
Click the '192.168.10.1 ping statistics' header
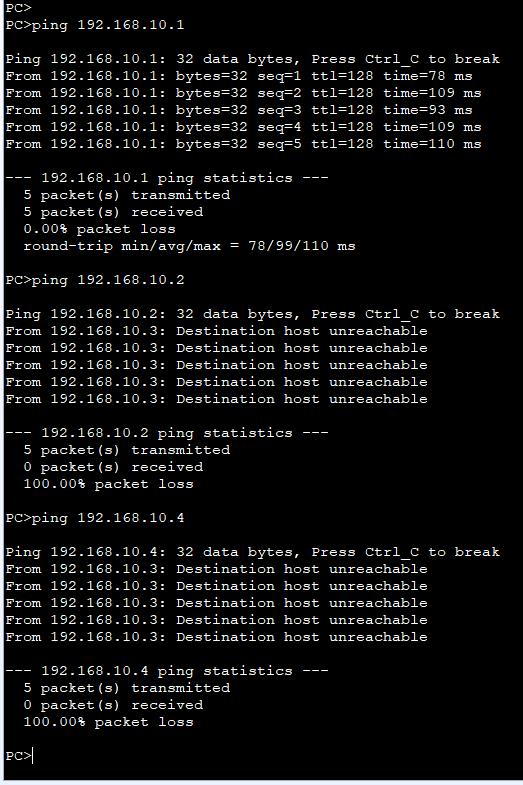point(167,178)
